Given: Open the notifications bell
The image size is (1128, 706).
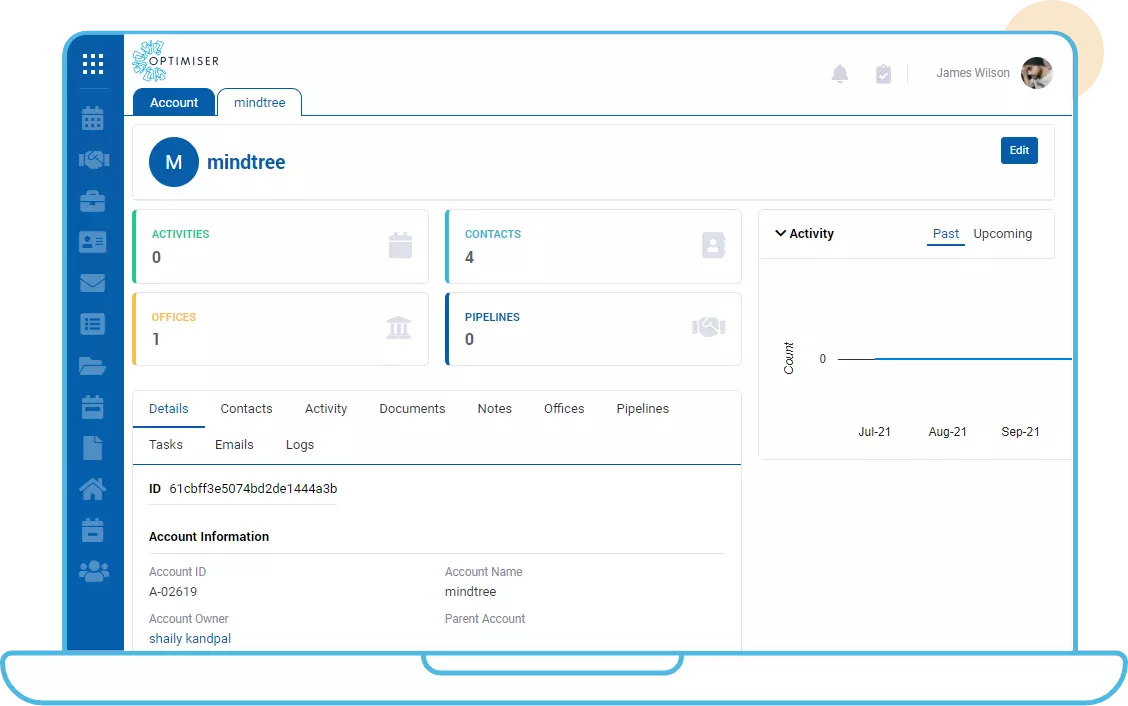Looking at the screenshot, I should [x=840, y=73].
